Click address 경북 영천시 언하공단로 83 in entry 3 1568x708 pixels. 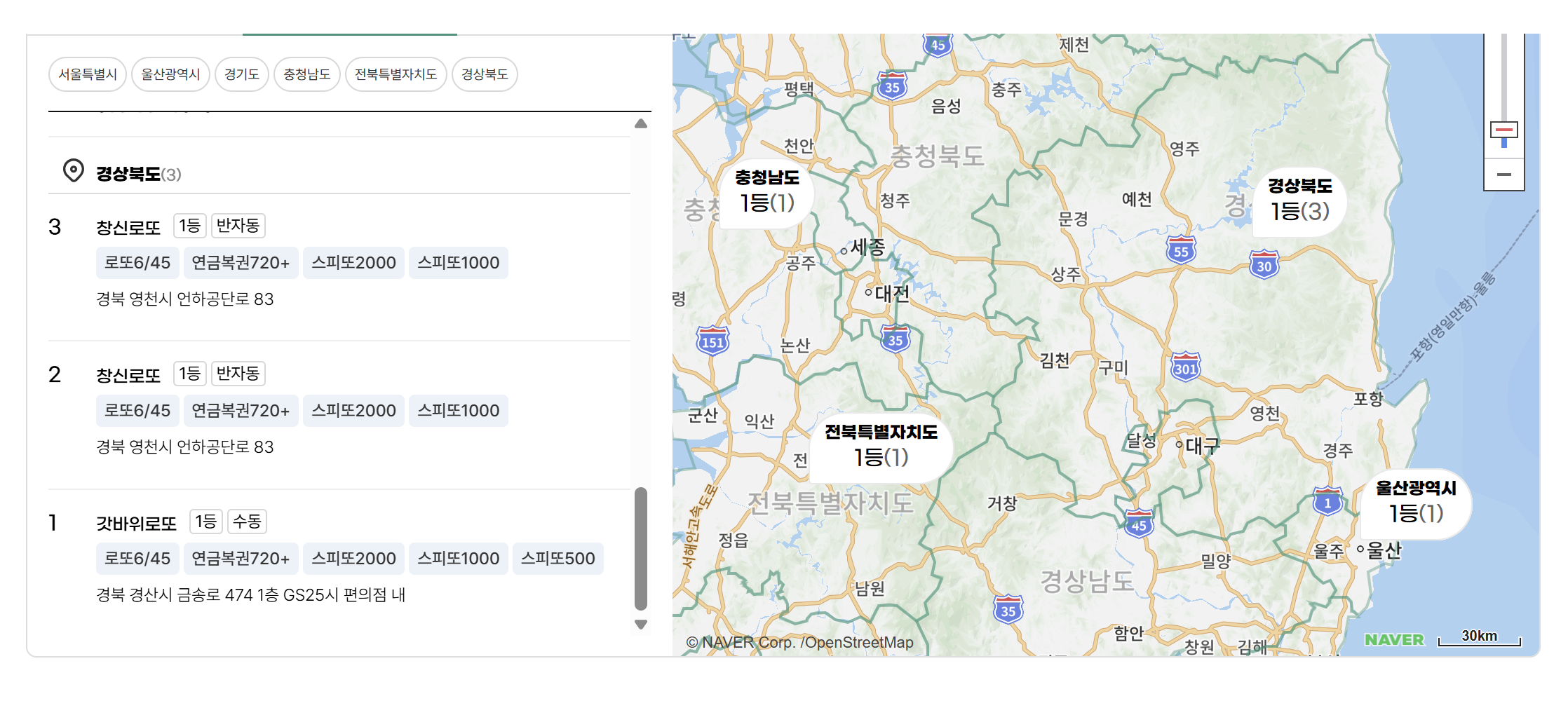coord(185,299)
